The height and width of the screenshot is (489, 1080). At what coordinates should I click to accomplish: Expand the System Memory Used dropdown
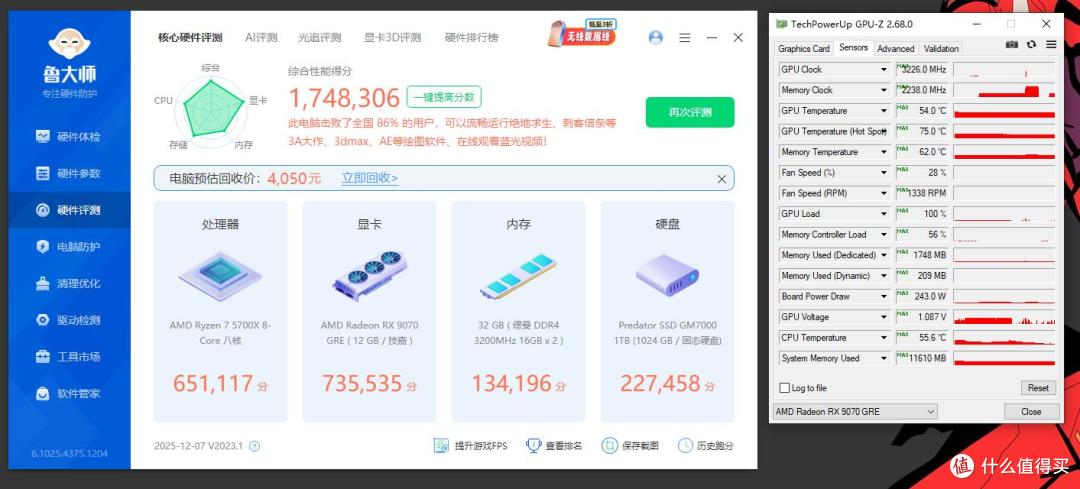(x=884, y=359)
